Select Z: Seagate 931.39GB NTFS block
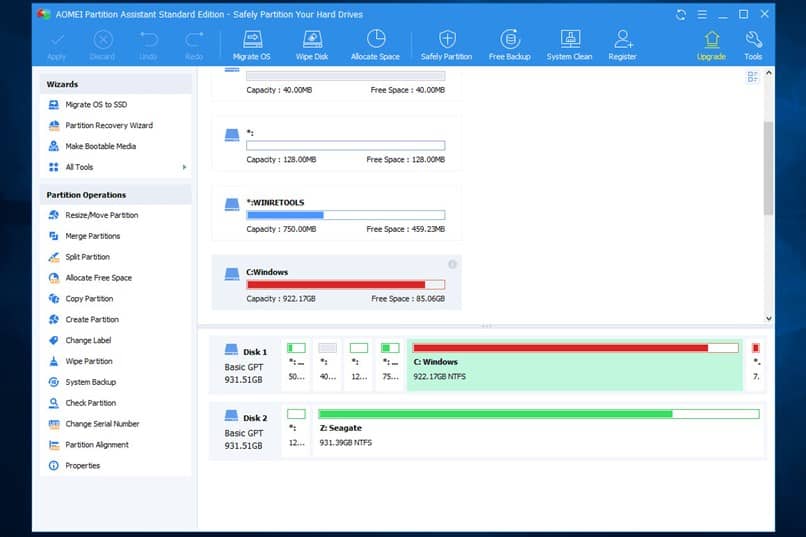The height and width of the screenshot is (537, 806). [539, 431]
